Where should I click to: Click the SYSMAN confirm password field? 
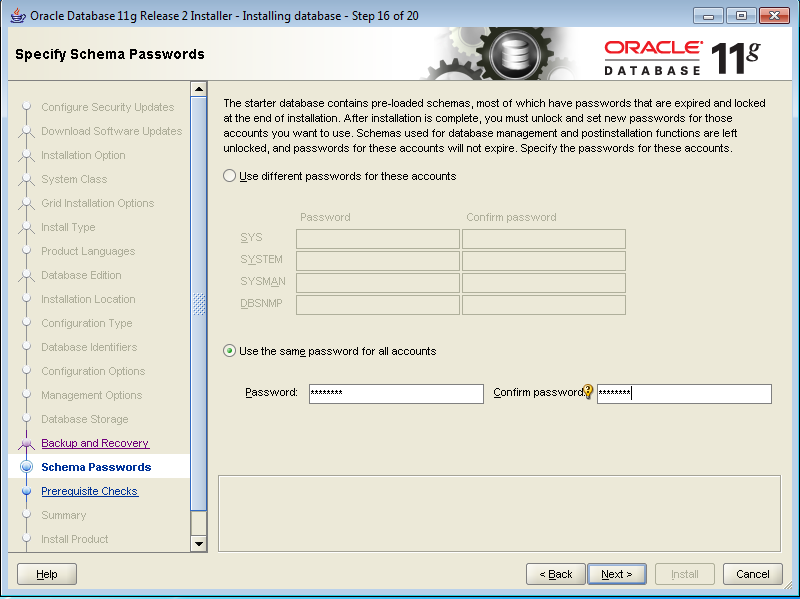click(x=544, y=283)
